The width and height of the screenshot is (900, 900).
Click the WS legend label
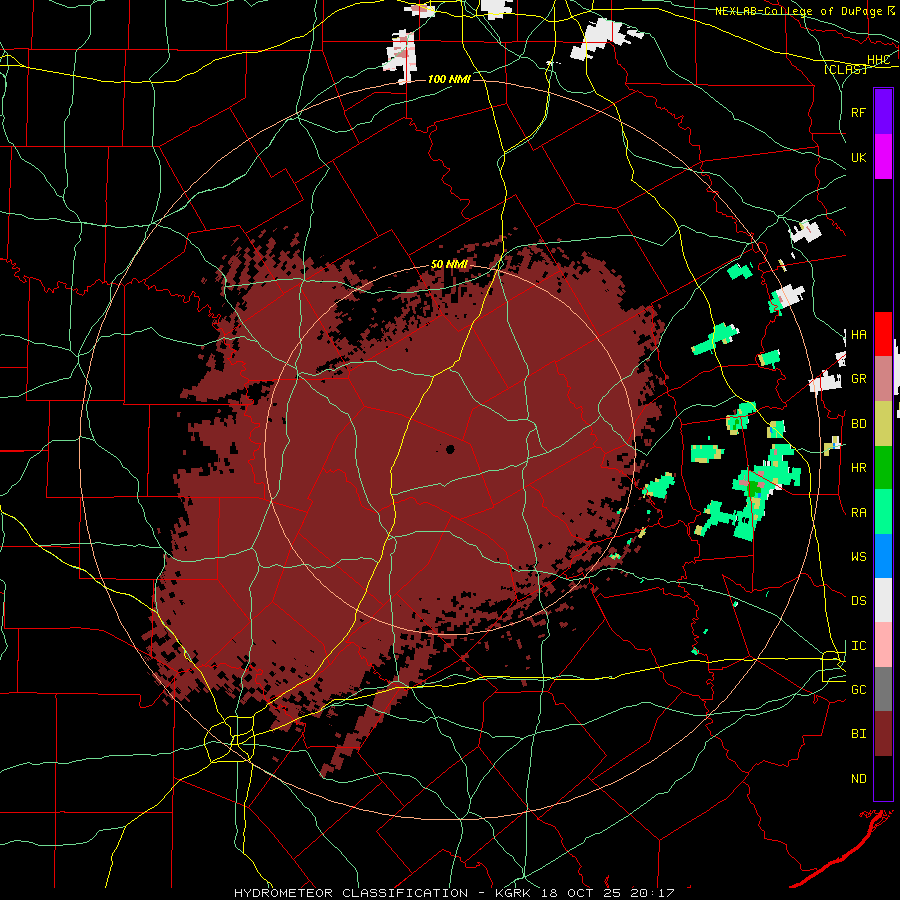858,557
